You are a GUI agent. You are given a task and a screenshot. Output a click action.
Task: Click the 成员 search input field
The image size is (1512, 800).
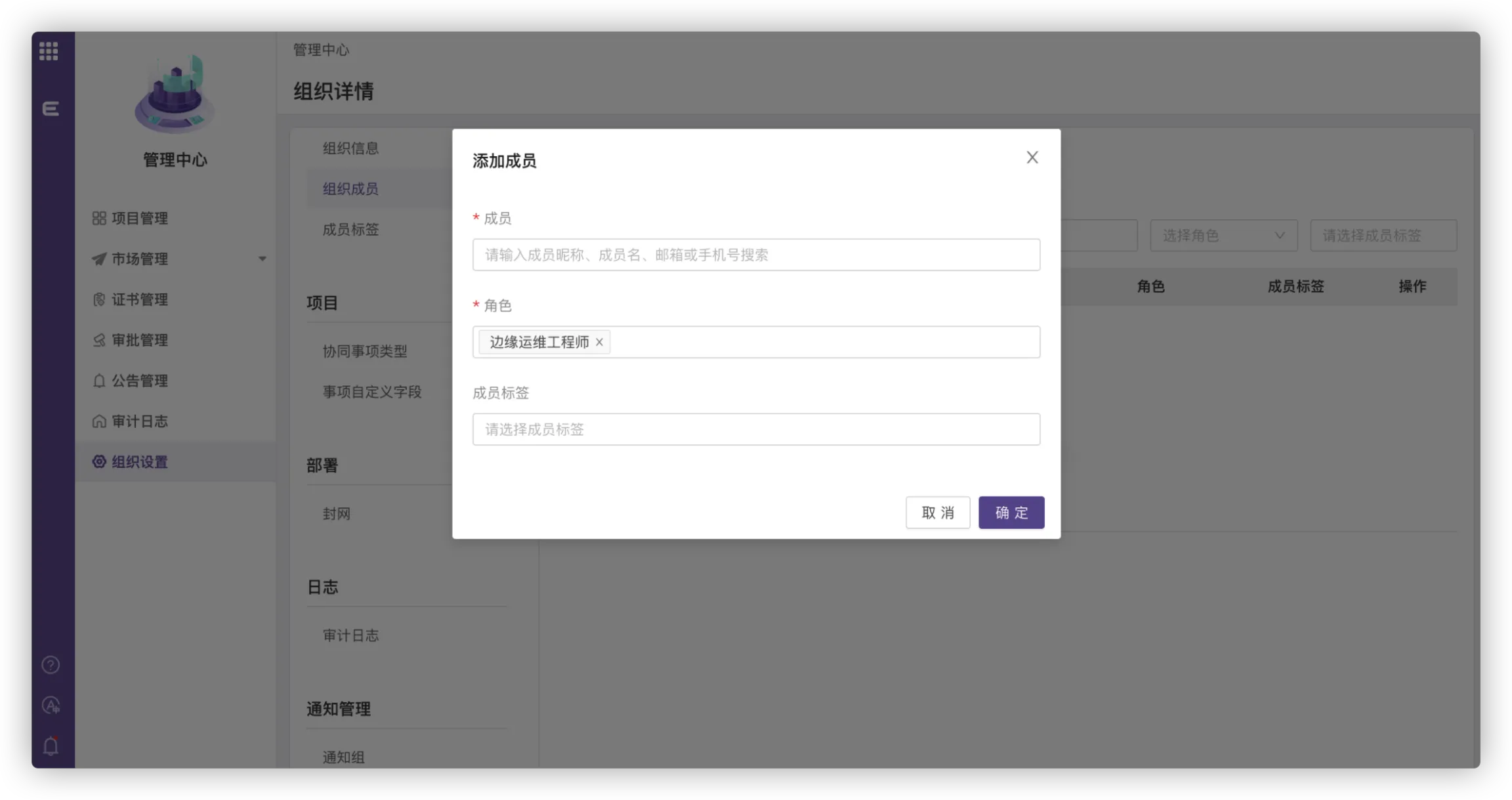tap(756, 255)
